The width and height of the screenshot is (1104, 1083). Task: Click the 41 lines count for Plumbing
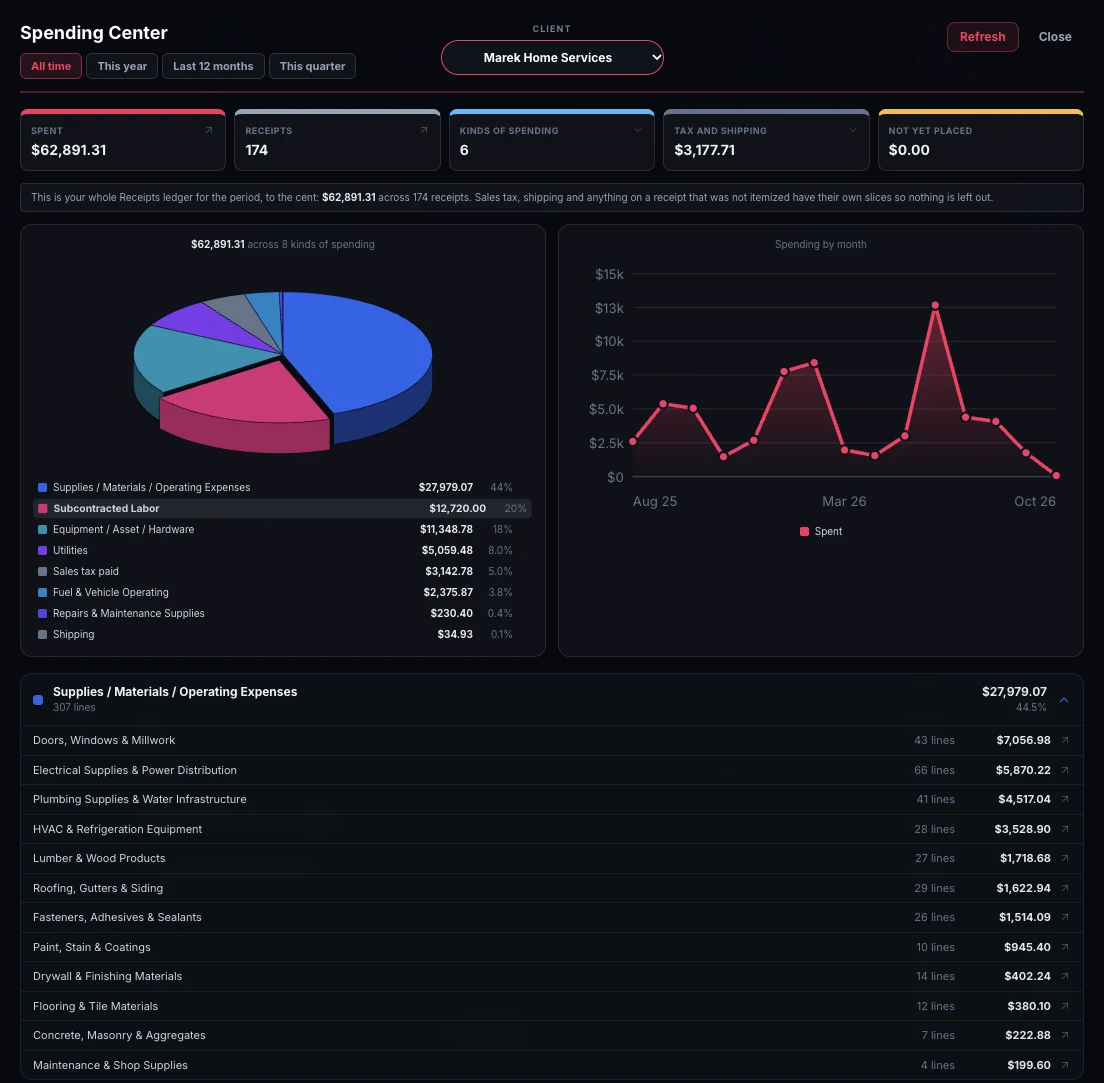point(936,799)
